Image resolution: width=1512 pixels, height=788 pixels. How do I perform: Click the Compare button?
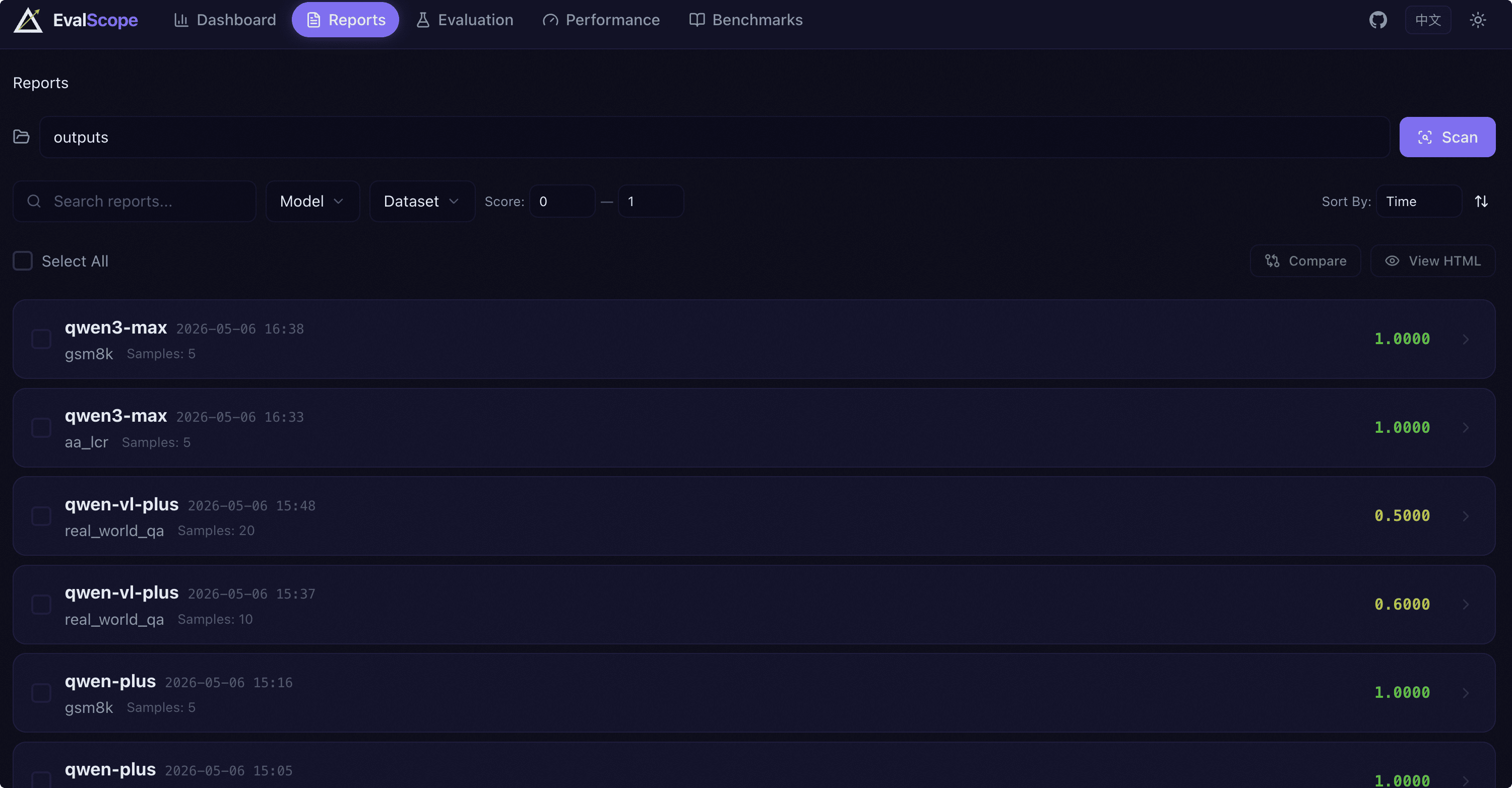1305,260
